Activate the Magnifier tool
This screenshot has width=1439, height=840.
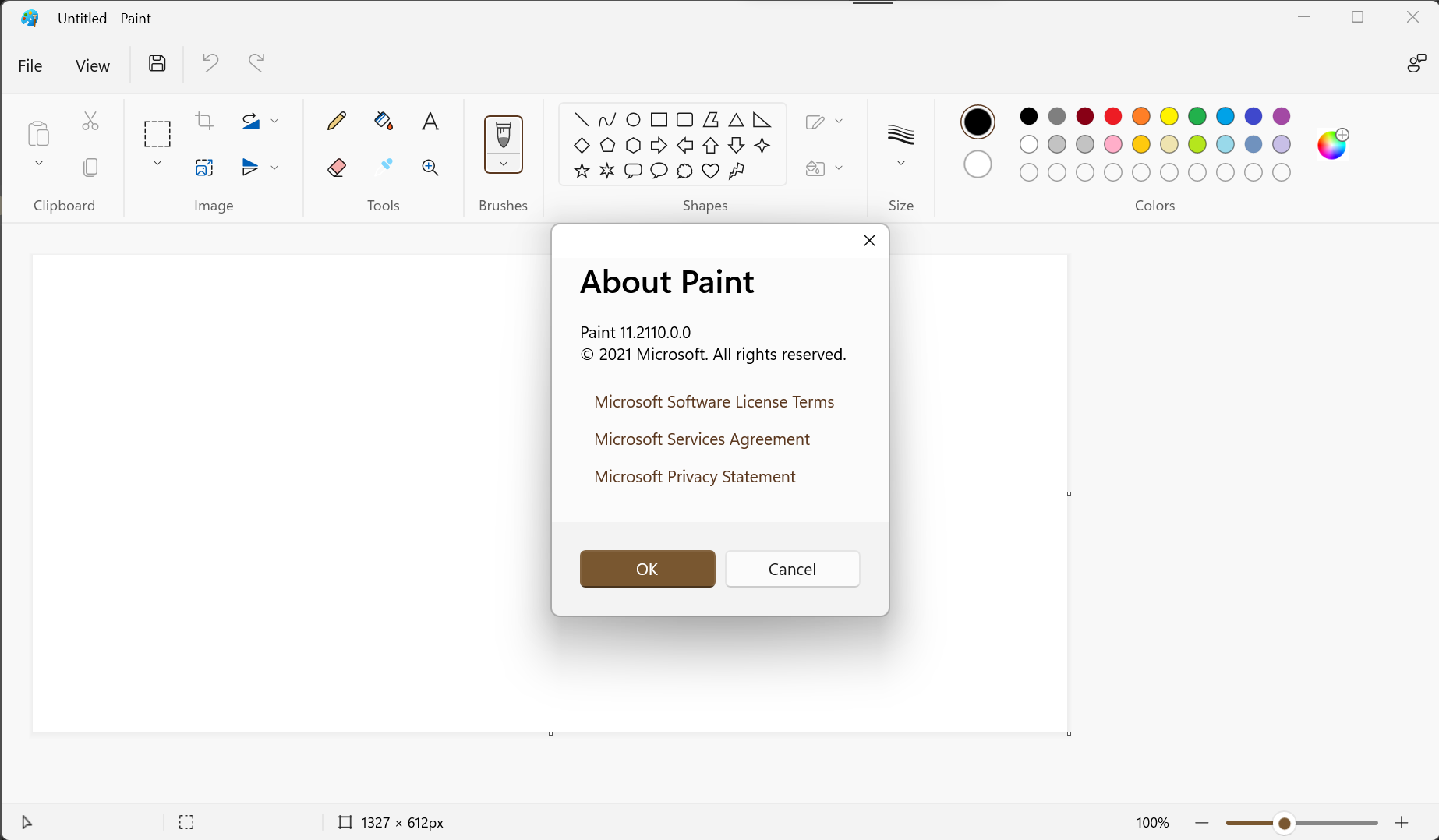(430, 168)
